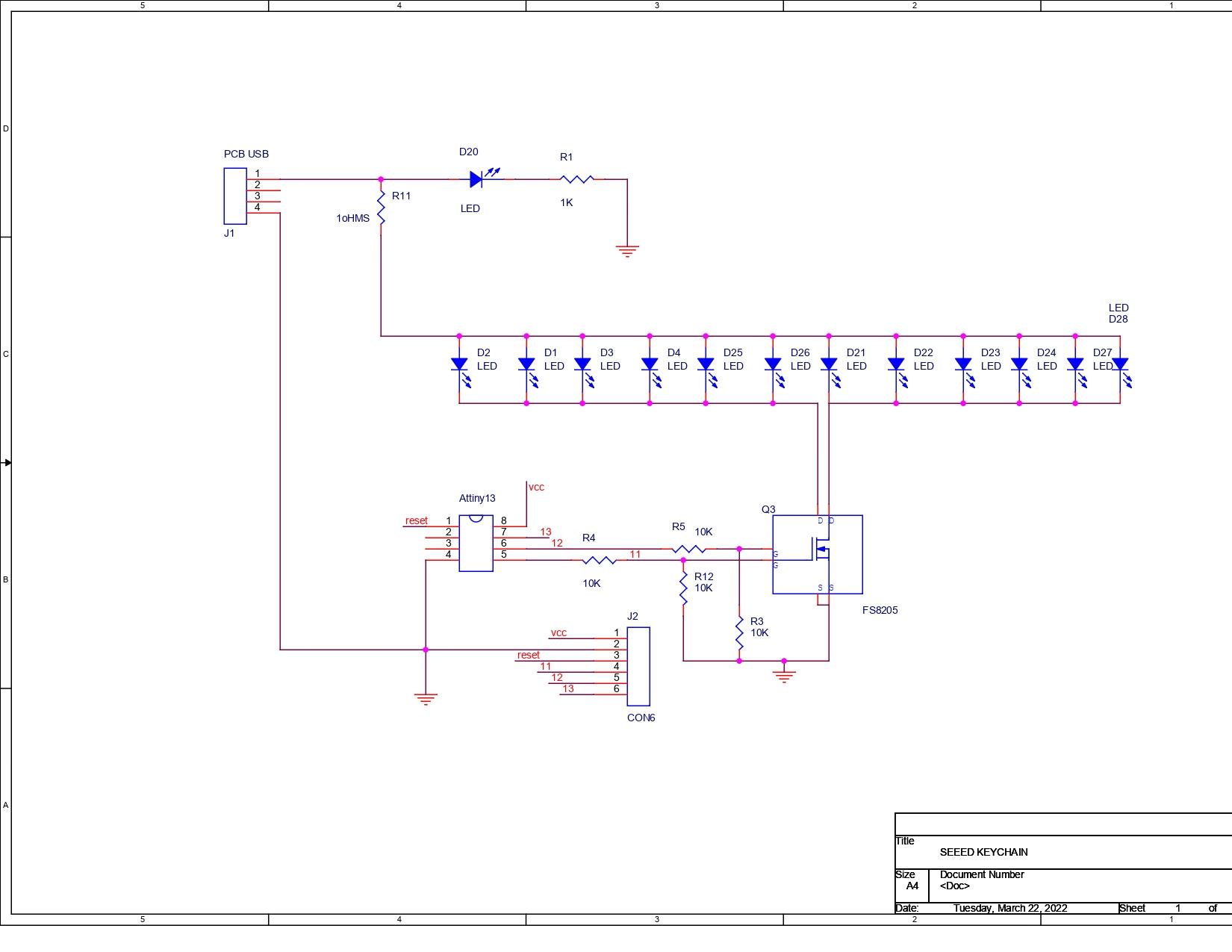
Task: Click the Q3 reference designator
Action: coord(768,509)
